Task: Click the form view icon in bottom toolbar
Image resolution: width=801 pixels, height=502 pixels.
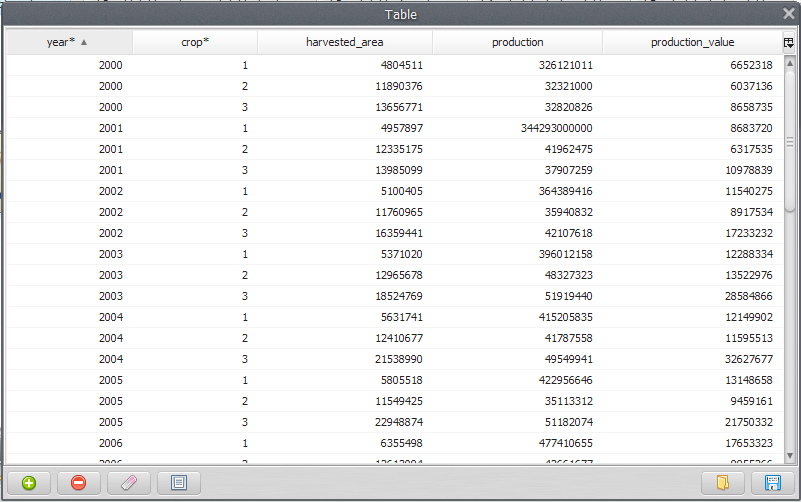Action: [179, 483]
